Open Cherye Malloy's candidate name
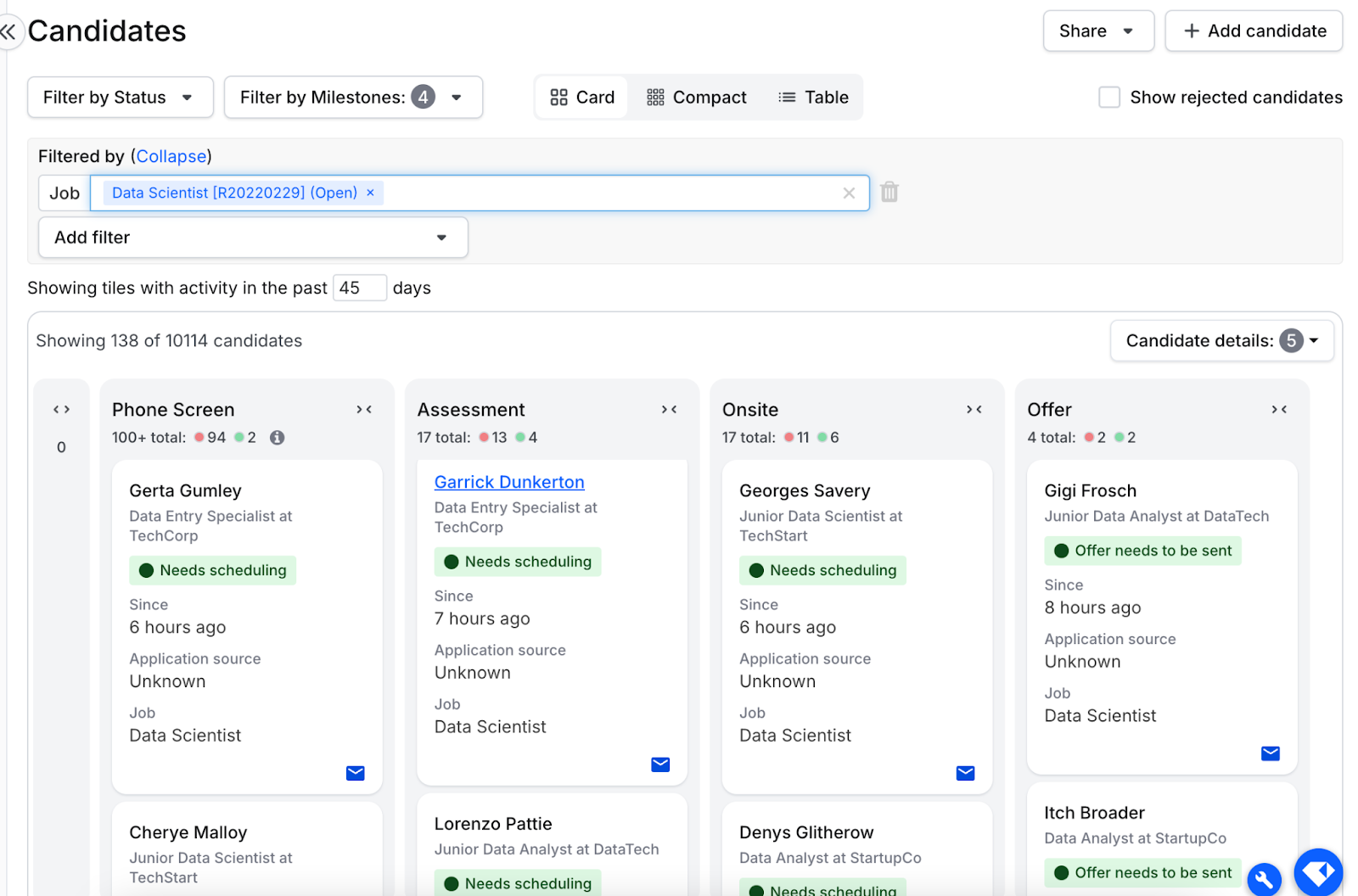The image size is (1358, 896). tap(188, 832)
